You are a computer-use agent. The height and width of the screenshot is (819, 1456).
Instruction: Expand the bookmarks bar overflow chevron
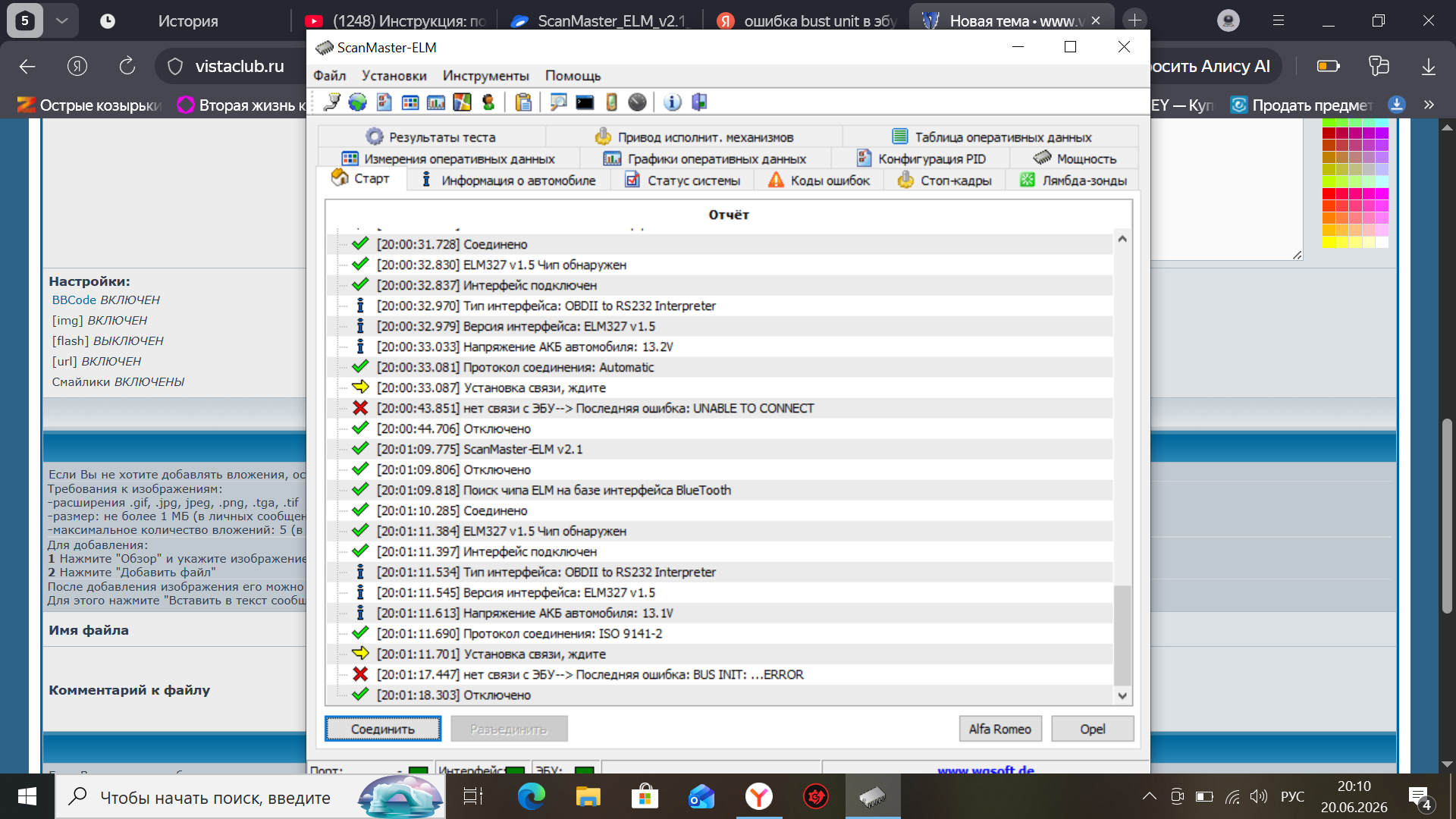pyautogui.click(x=1429, y=105)
